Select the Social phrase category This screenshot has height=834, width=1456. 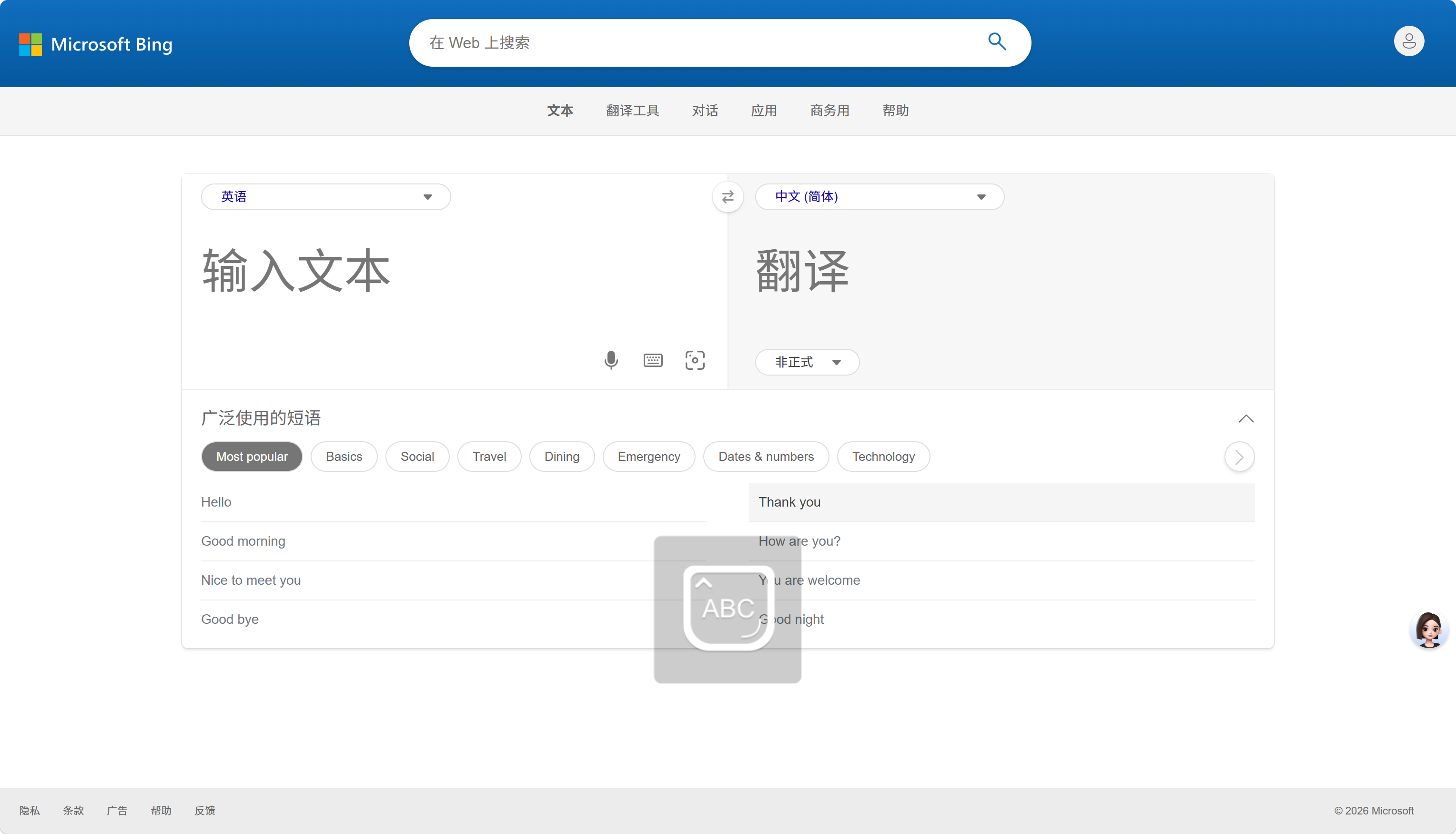pyautogui.click(x=417, y=457)
